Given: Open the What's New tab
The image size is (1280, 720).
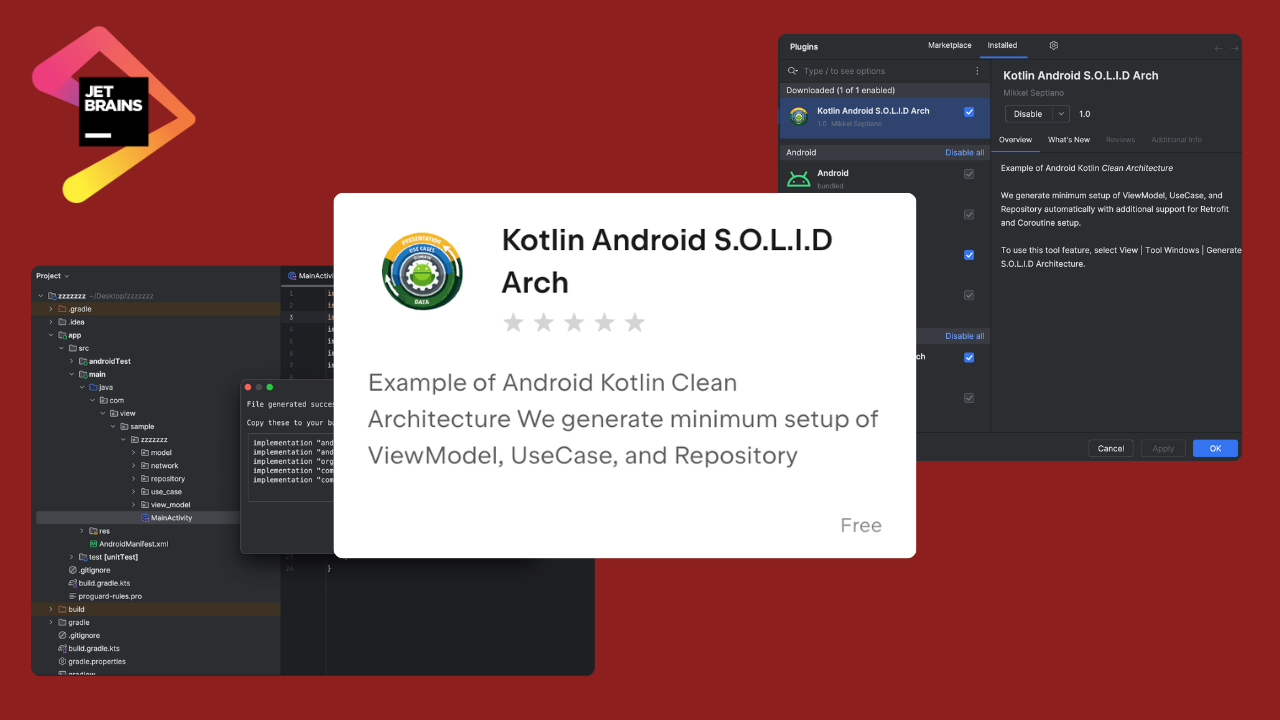Looking at the screenshot, I should pos(1069,140).
